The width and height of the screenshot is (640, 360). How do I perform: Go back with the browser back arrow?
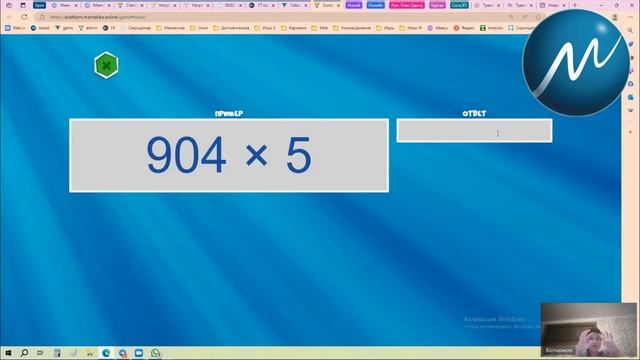[9, 17]
